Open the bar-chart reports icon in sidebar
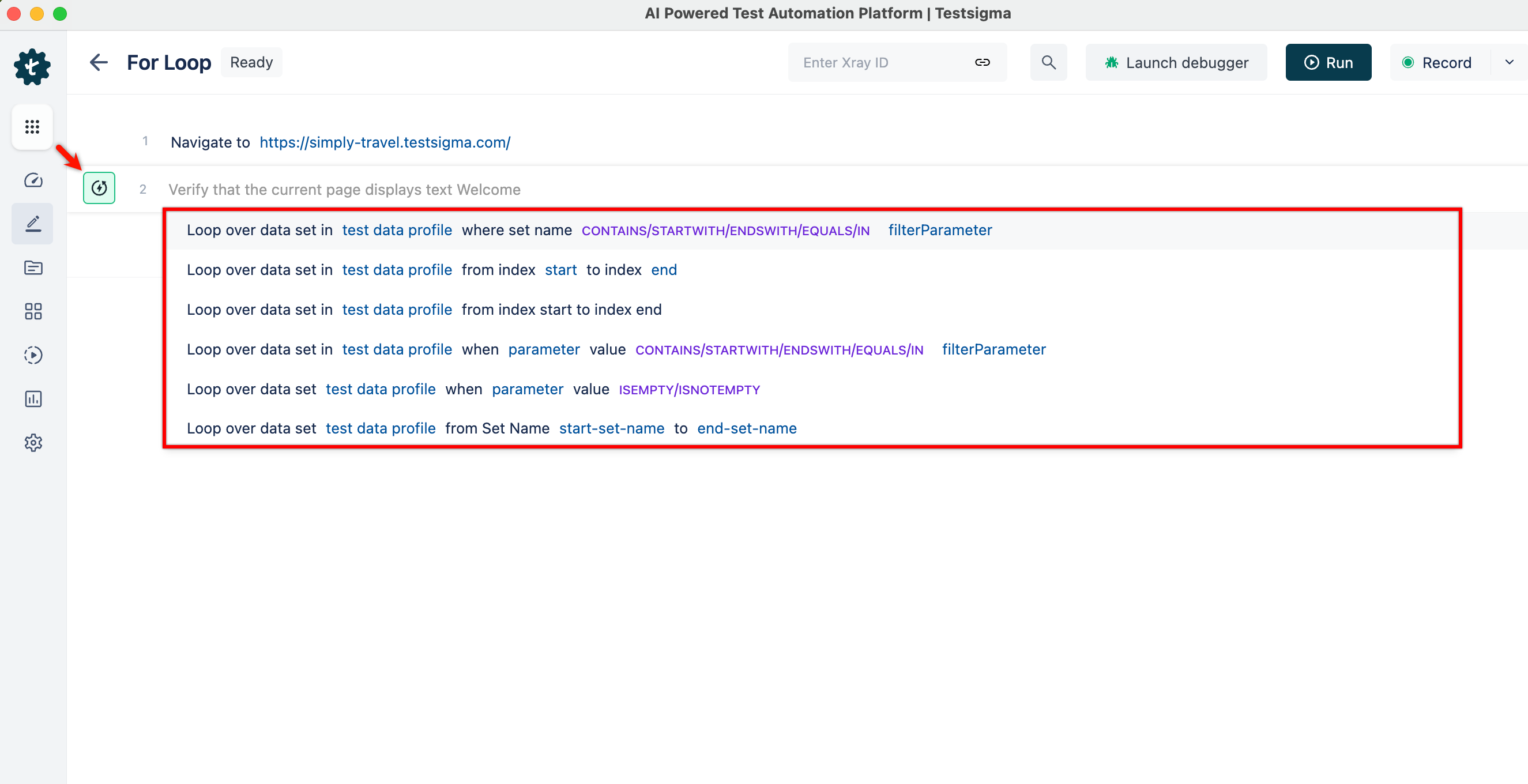 33,399
